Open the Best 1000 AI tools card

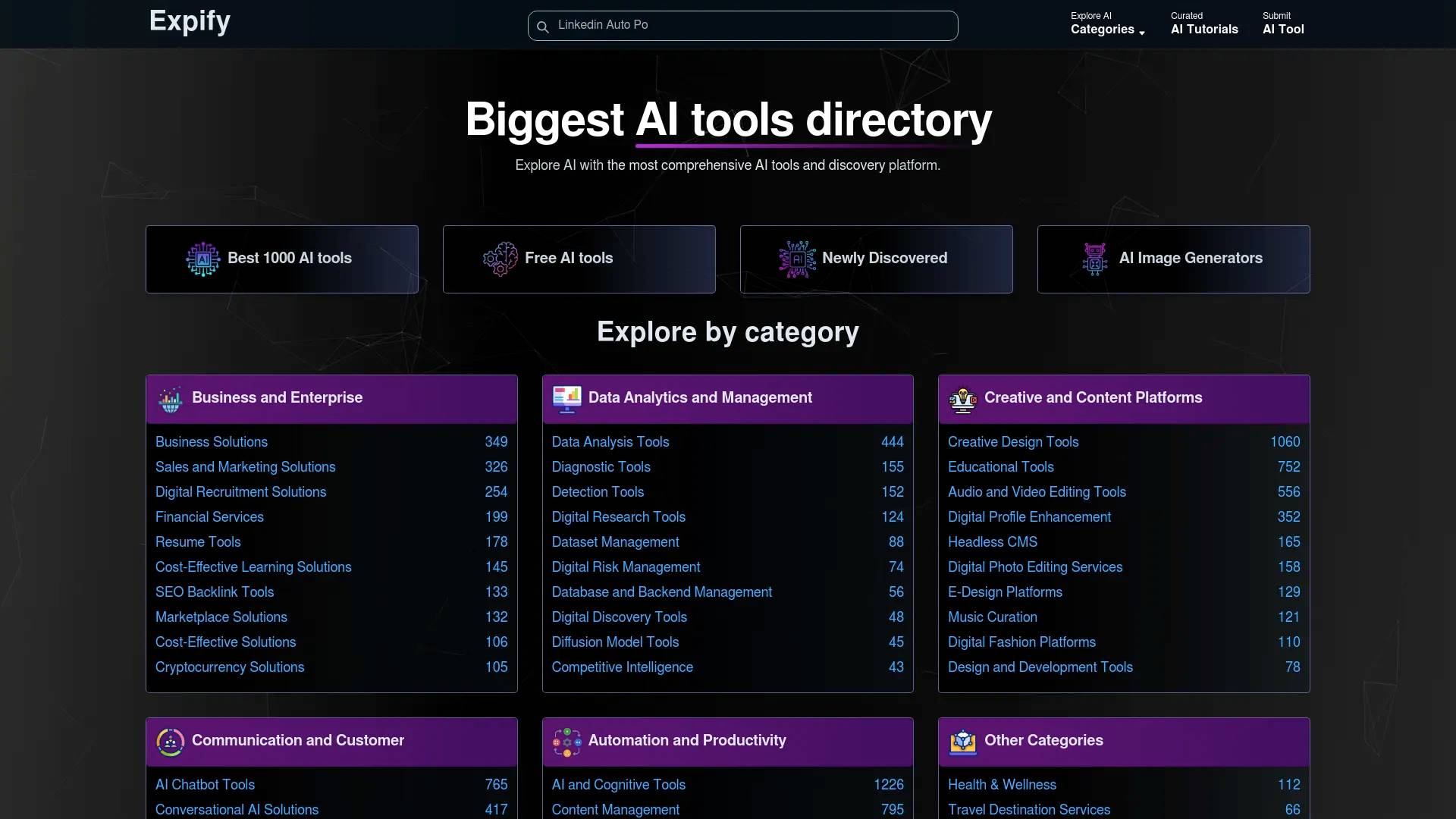[282, 259]
